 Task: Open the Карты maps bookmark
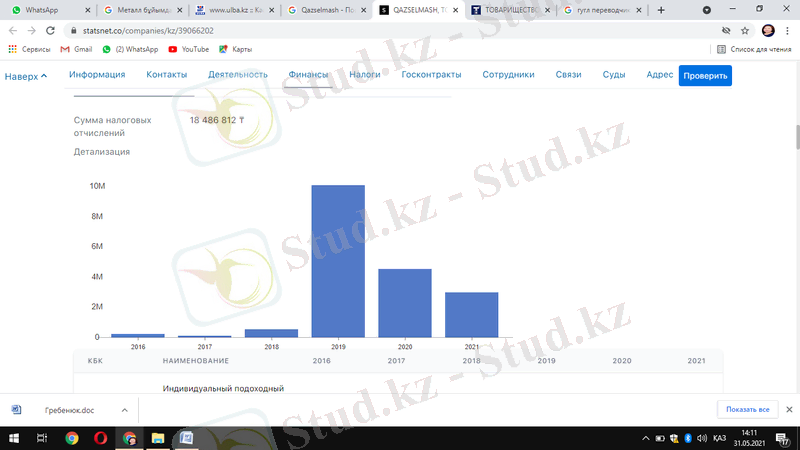[235, 49]
